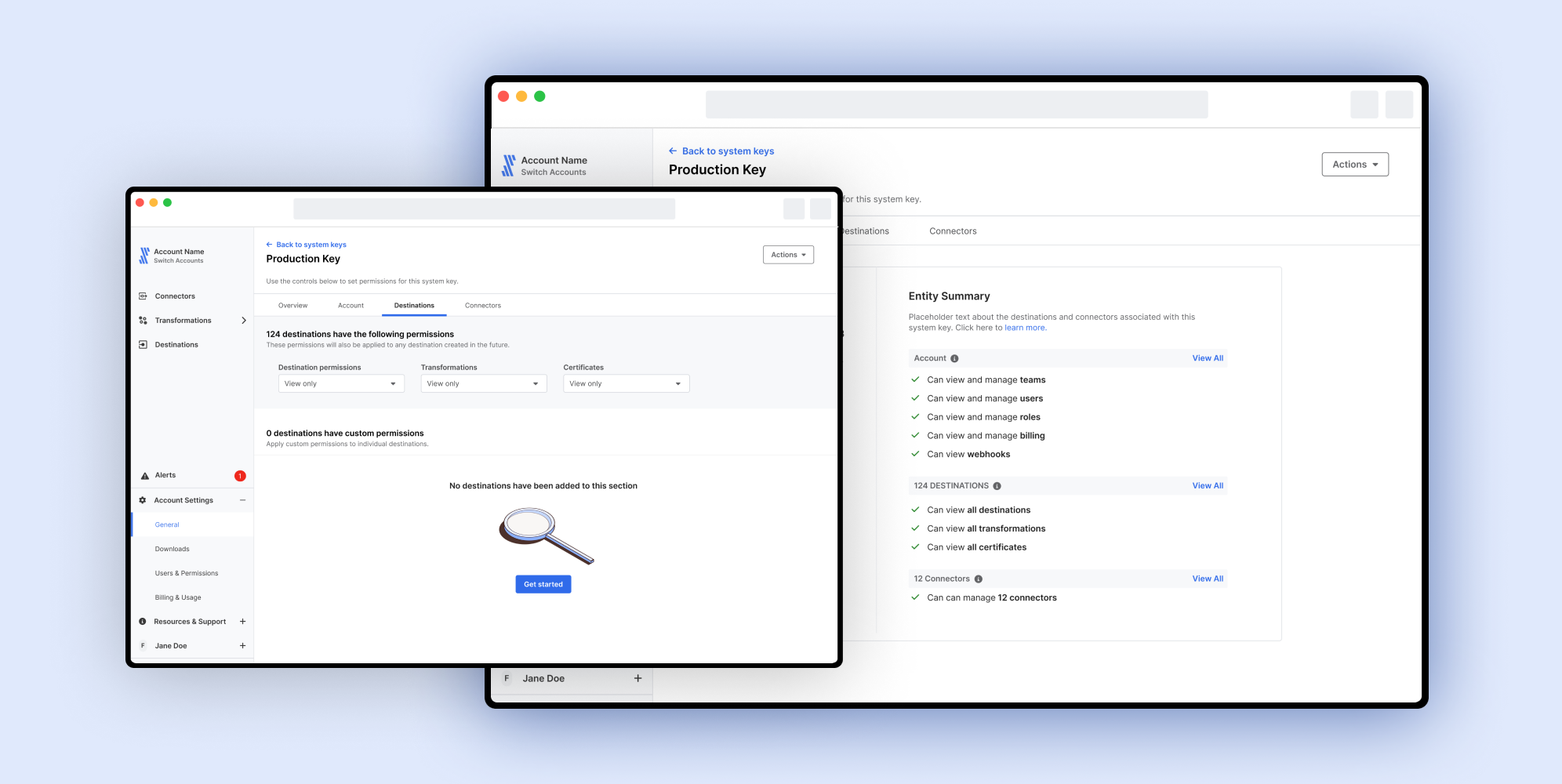This screenshot has height=784, width=1562.
Task: Expand the Transformations sidebar chevron
Action: coord(244,321)
